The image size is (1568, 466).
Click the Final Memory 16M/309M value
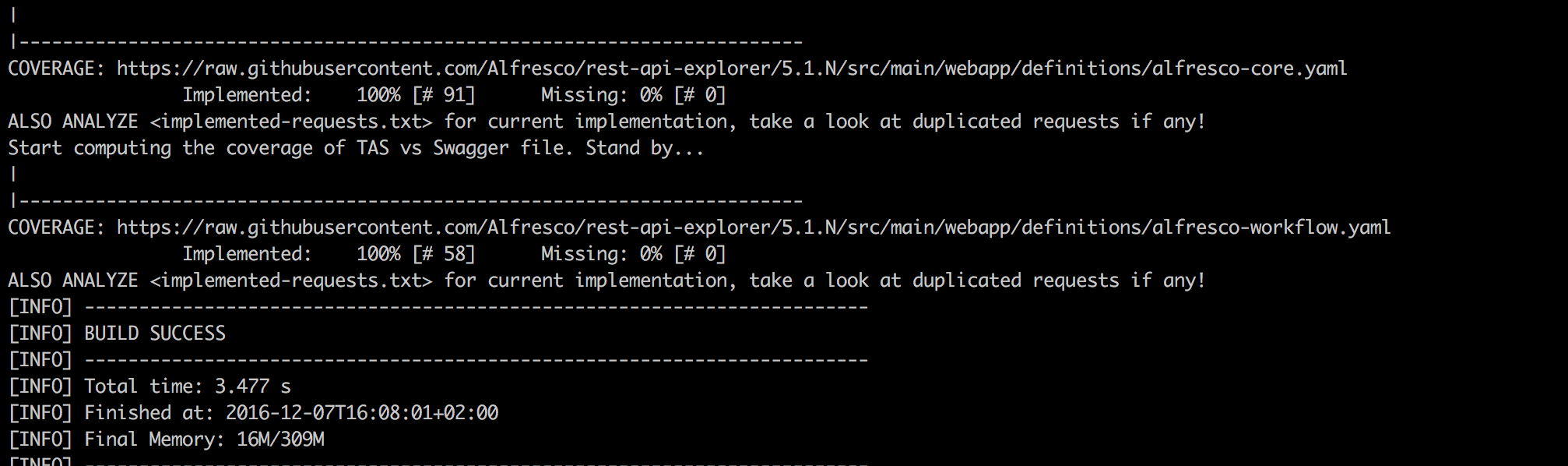point(280,440)
